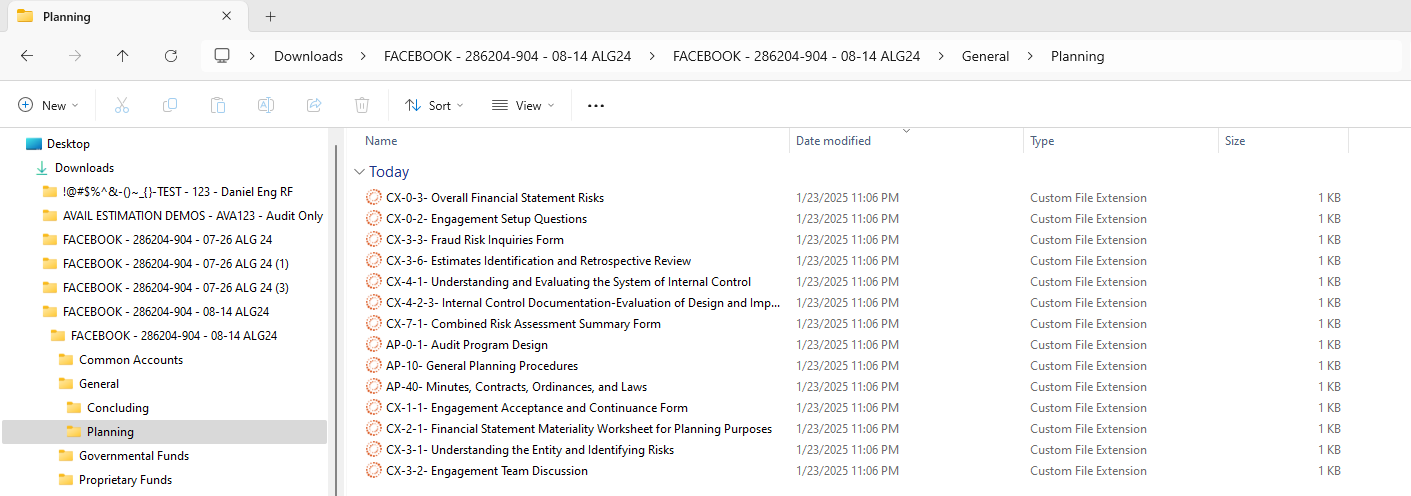1411x496 pixels.
Task: Navigate back using the Back arrow
Action: (x=27, y=56)
